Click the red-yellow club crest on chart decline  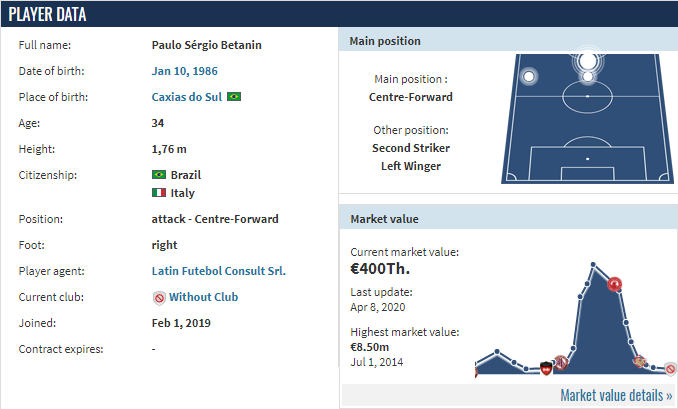(x=639, y=361)
